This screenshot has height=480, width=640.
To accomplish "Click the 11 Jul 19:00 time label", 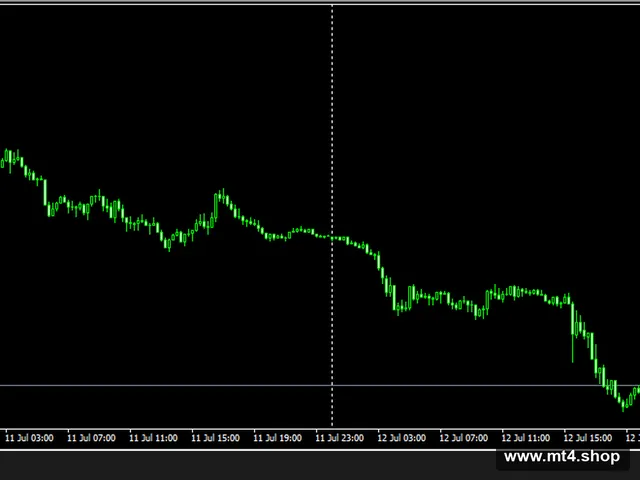I will click(x=277, y=438).
